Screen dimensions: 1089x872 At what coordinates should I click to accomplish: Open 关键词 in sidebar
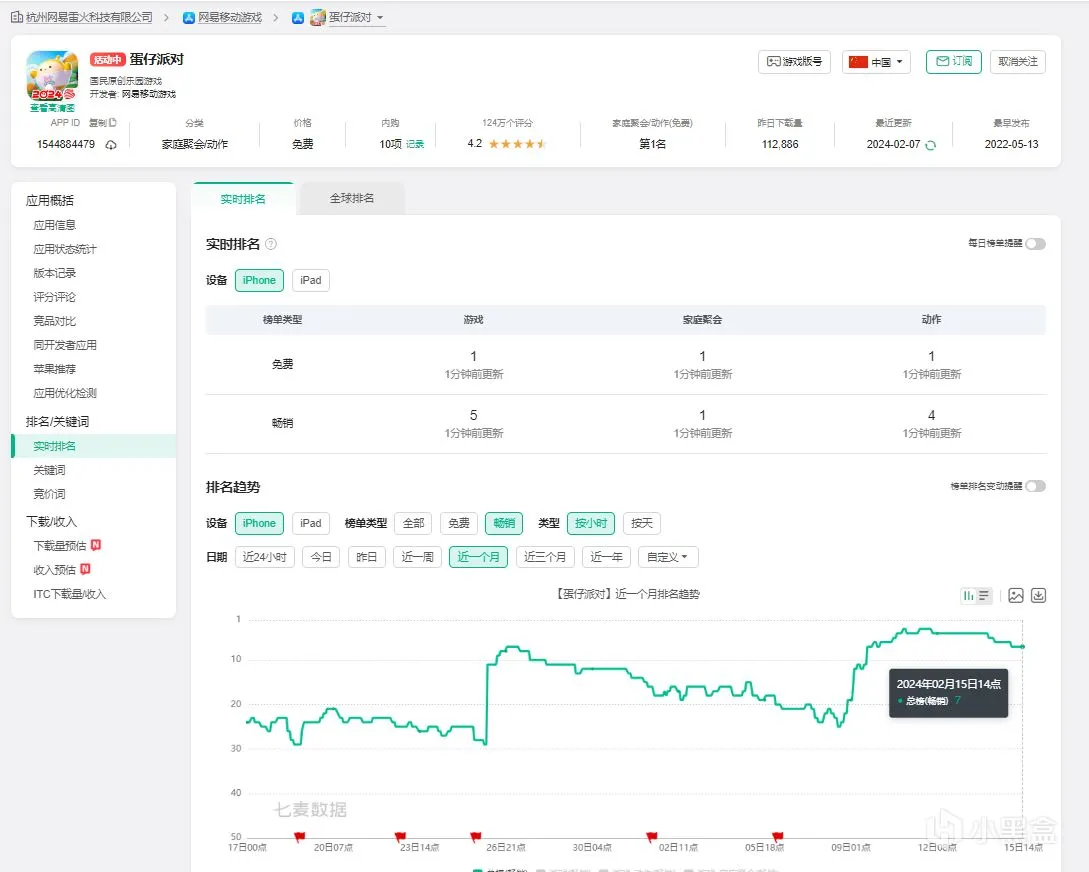pyautogui.click(x=49, y=470)
